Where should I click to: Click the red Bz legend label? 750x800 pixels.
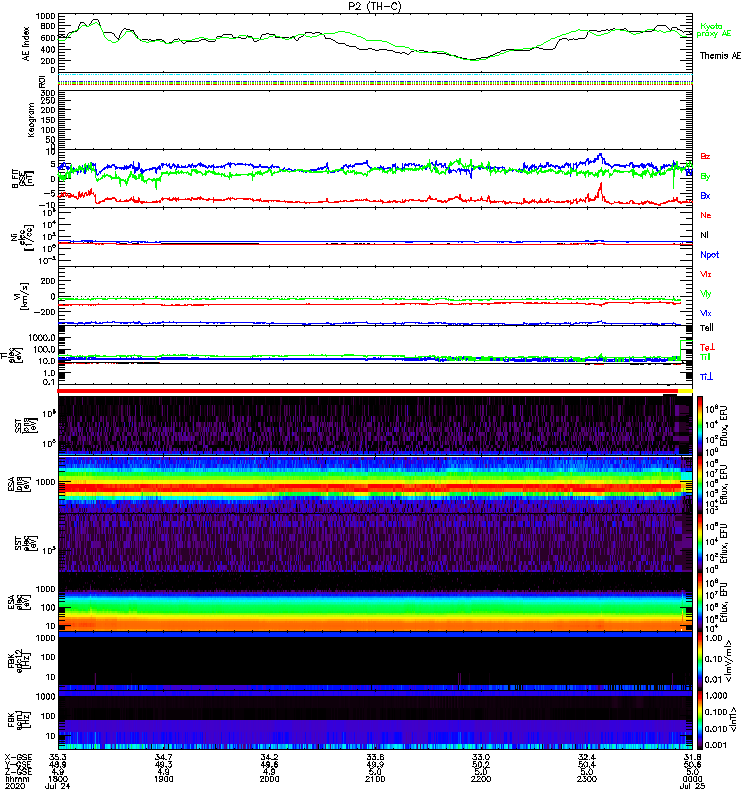pyautogui.click(x=705, y=156)
